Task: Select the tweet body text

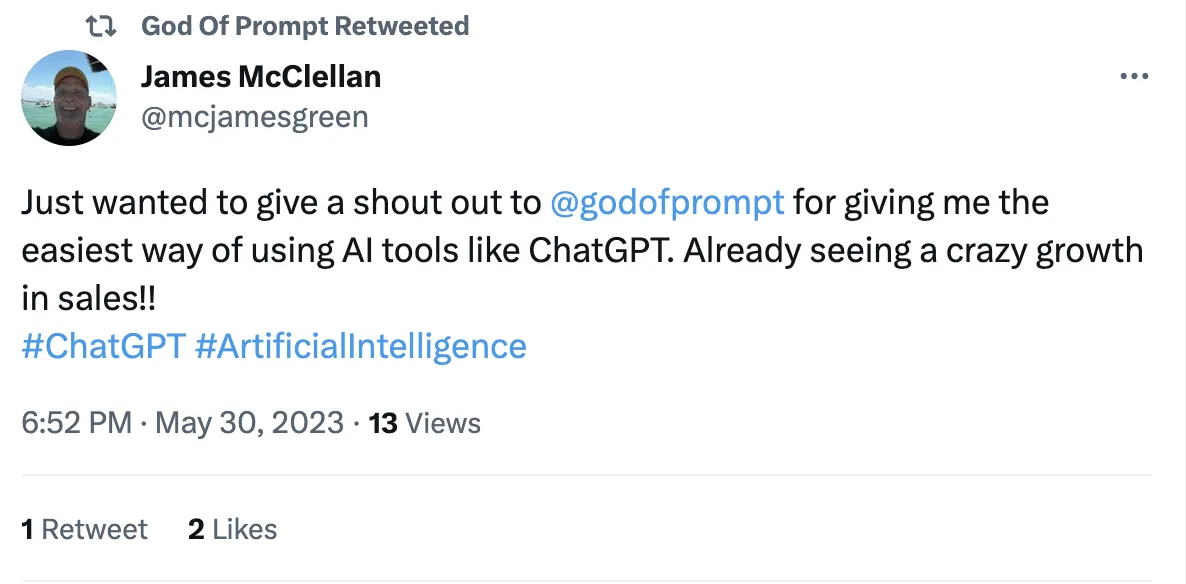Action: click(500, 250)
